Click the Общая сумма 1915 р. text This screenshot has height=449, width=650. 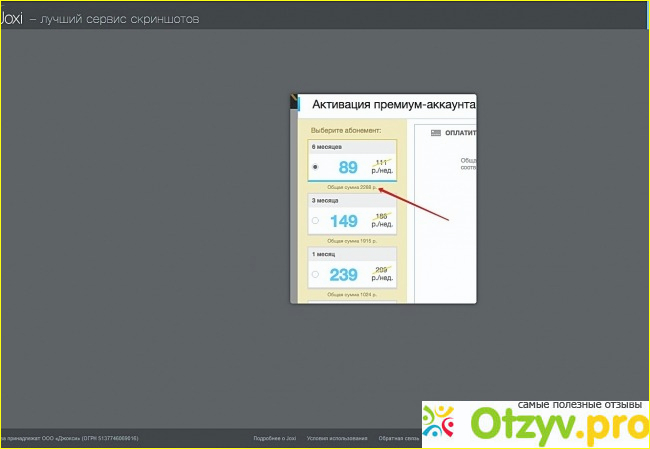point(350,241)
